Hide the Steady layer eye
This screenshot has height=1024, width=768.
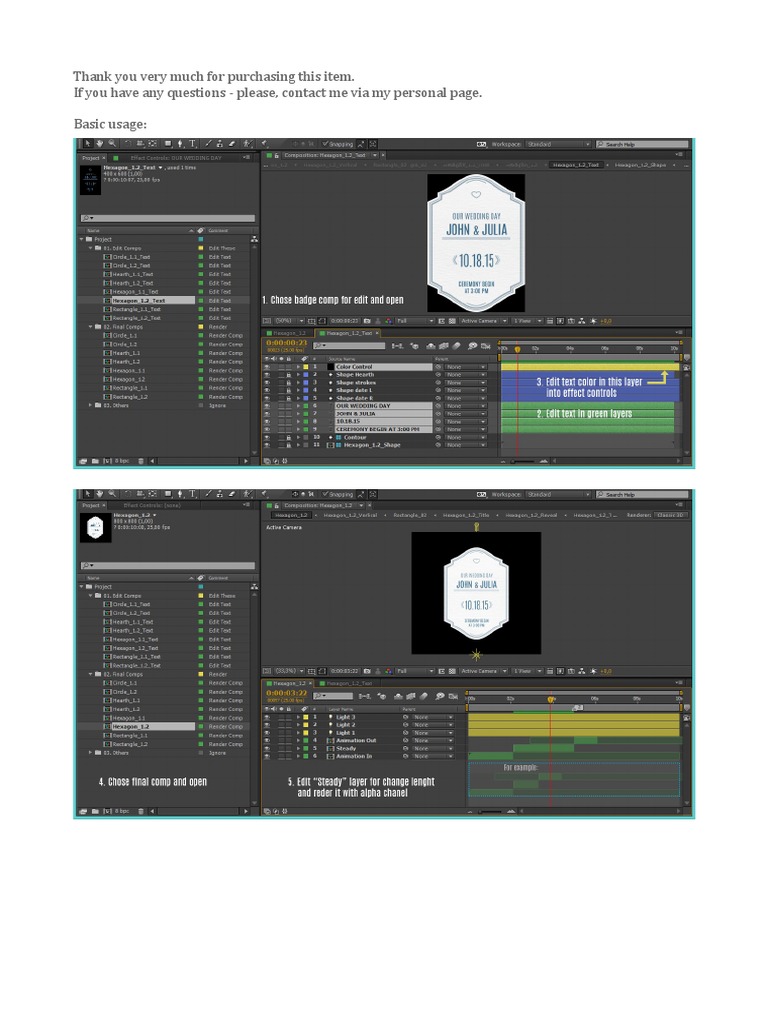266,748
